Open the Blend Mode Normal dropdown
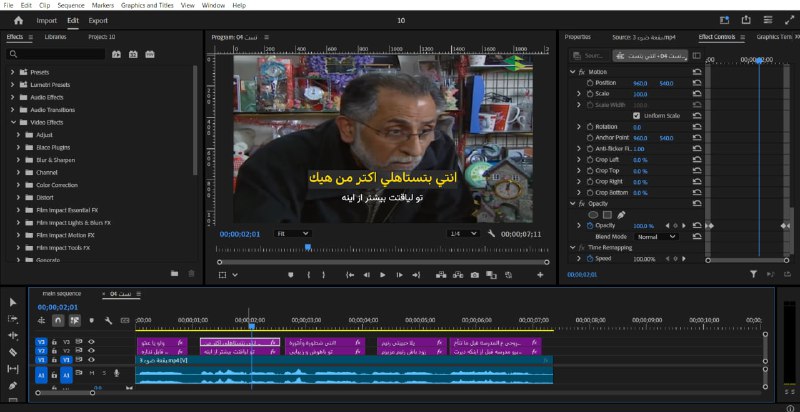Image resolution: width=800 pixels, height=412 pixels. pos(656,237)
